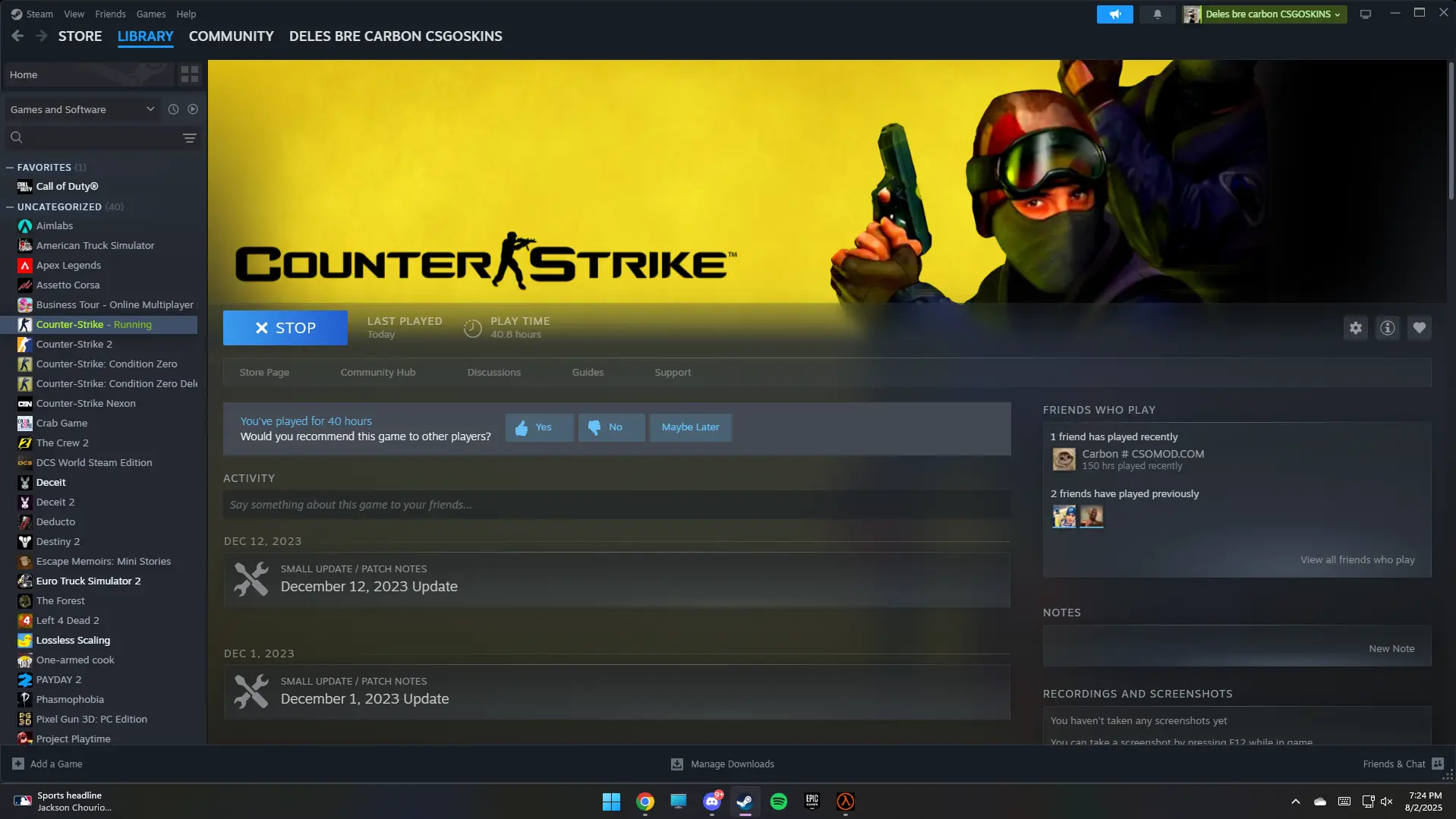Switch library to grid view icon
Image resolution: width=1456 pixels, height=819 pixels.
189,74
